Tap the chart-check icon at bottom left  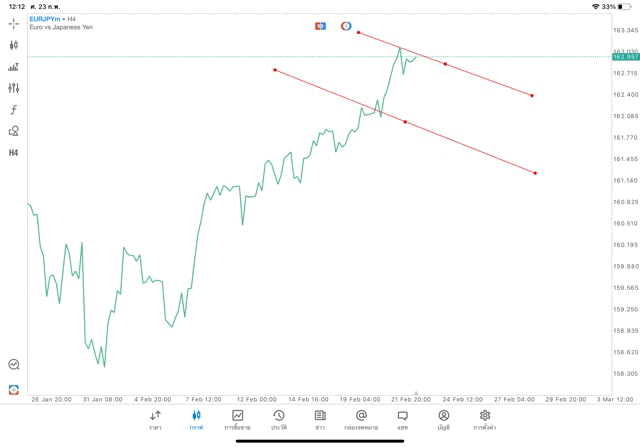click(14, 365)
